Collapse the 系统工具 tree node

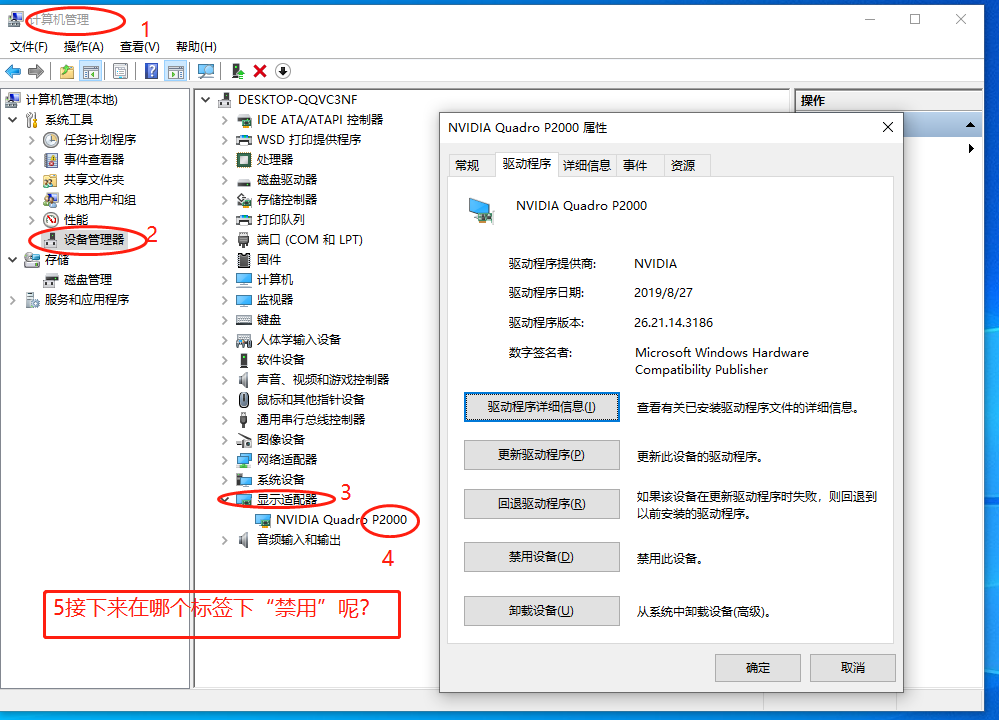click(13, 120)
